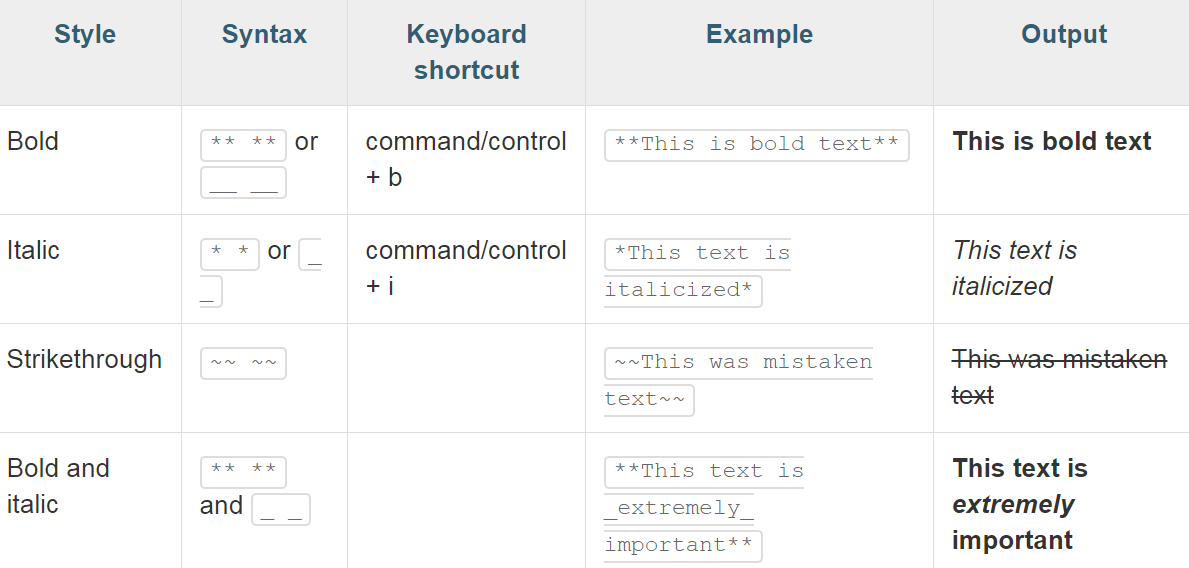Click the italicized output text
This screenshot has width=1189, height=568.
pyautogui.click(x=1015, y=268)
